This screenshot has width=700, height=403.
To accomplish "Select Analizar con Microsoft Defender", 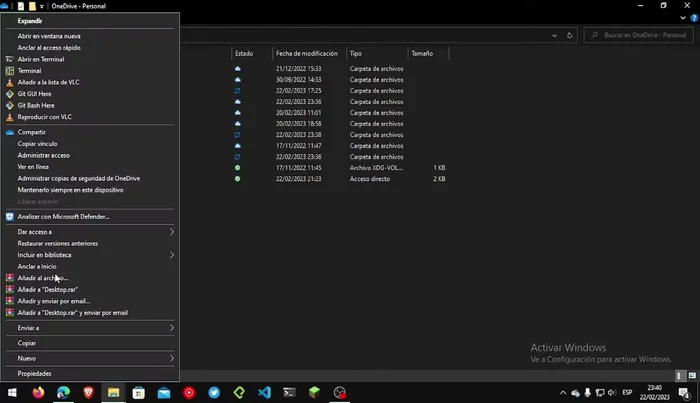I will 90,217.
